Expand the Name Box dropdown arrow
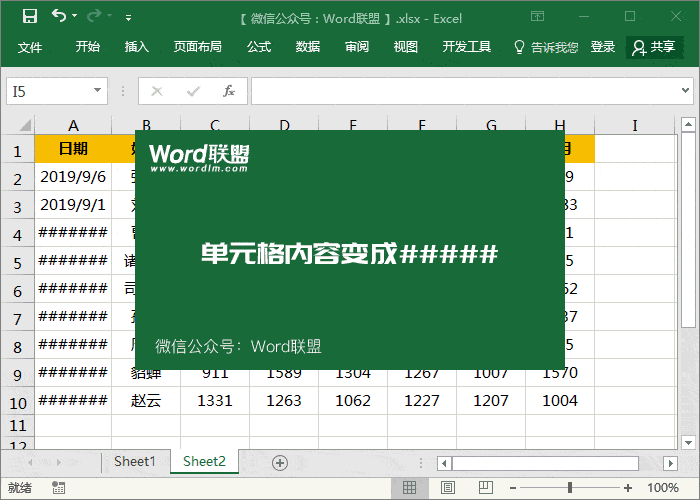Image resolution: width=700 pixels, height=500 pixels. point(97,91)
